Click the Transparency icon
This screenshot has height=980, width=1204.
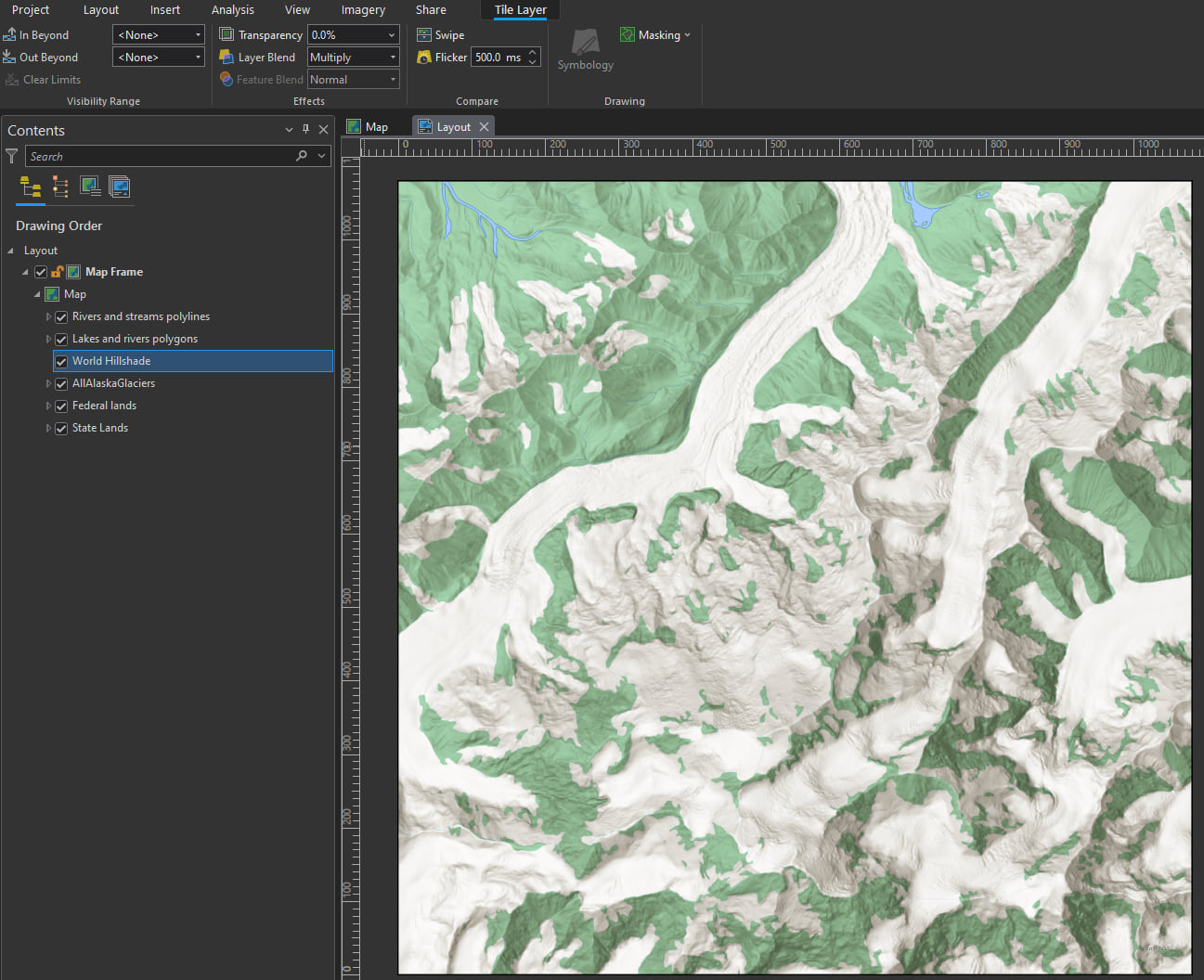226,34
